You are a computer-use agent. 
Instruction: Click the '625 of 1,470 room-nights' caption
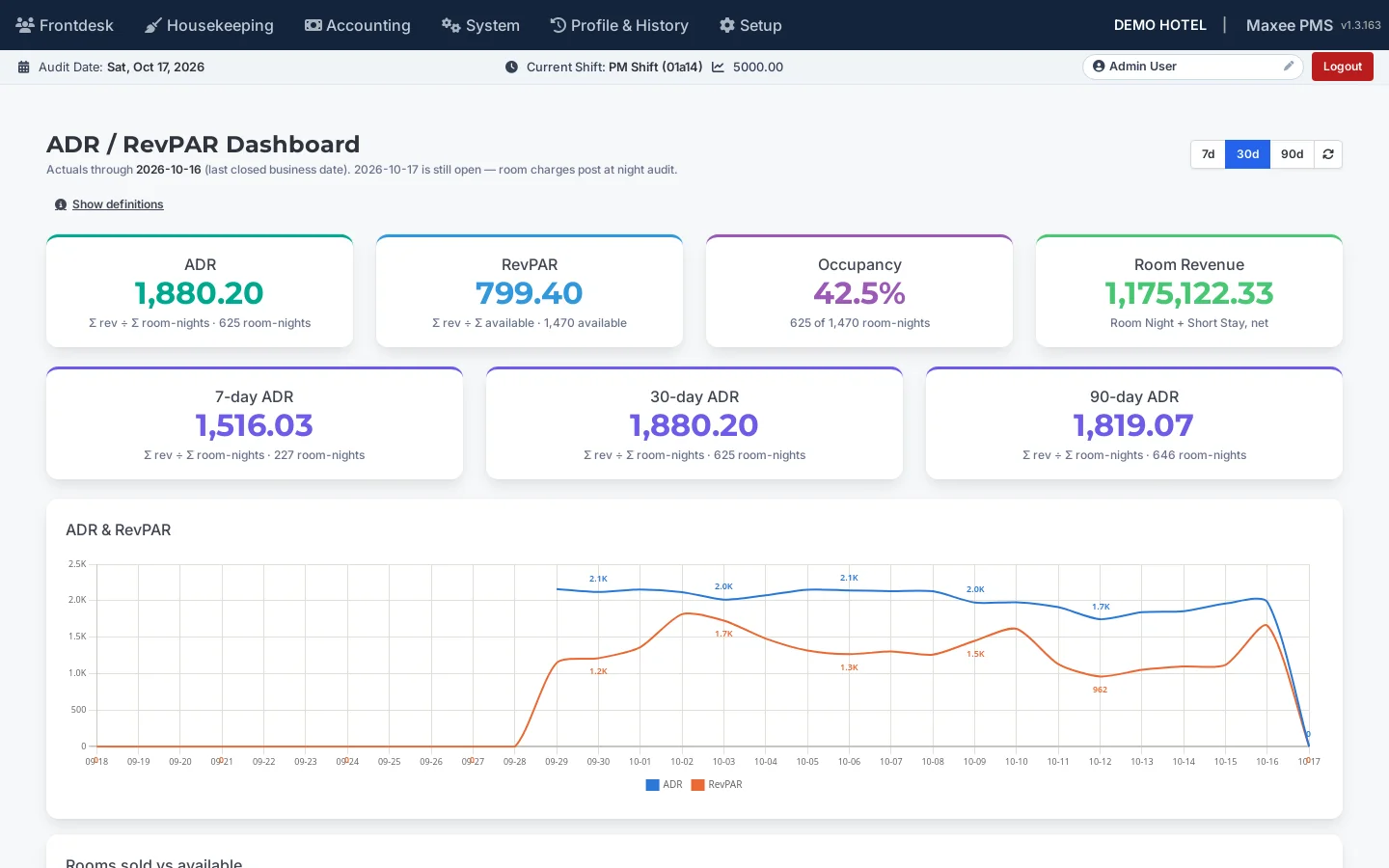[x=859, y=323]
